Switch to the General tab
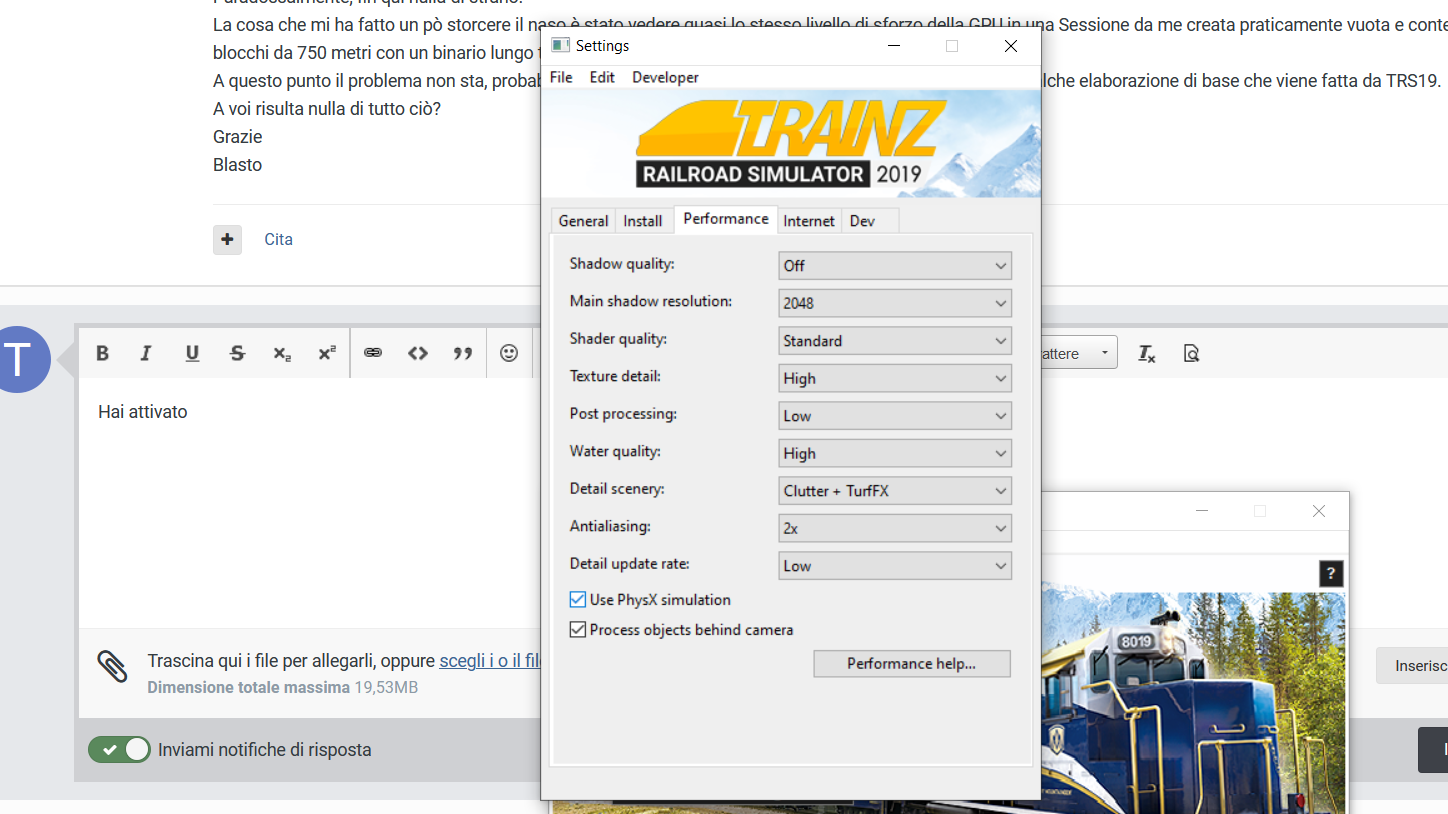The image size is (1448, 814). pyautogui.click(x=583, y=221)
